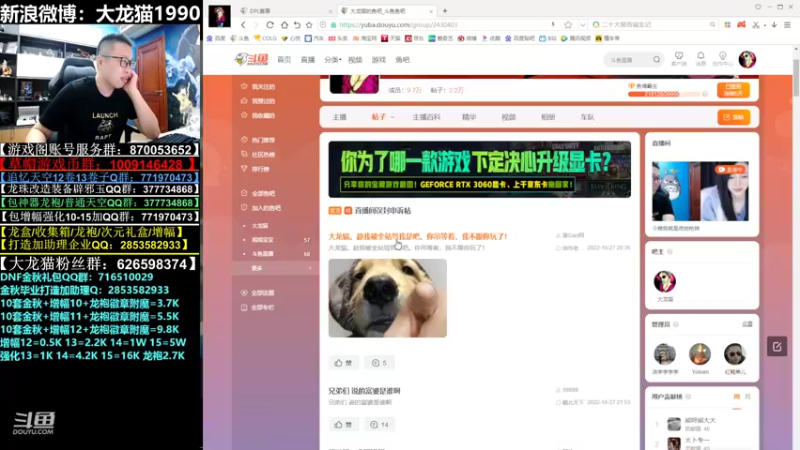Open the orange 大龙猫 post title
Screen dimensions: 800x450
[x=418, y=237]
